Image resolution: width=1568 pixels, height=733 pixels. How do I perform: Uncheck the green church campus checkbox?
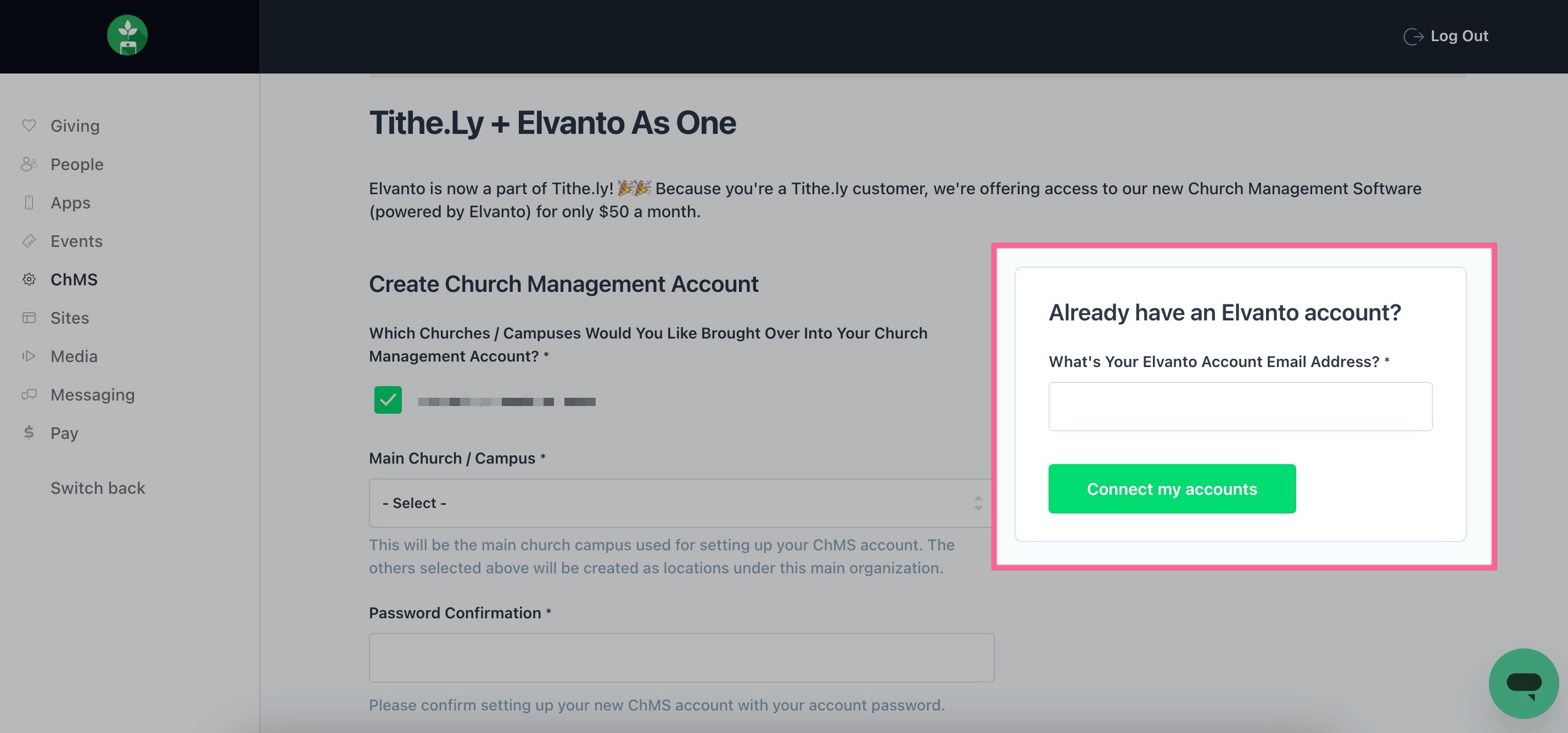coord(388,401)
